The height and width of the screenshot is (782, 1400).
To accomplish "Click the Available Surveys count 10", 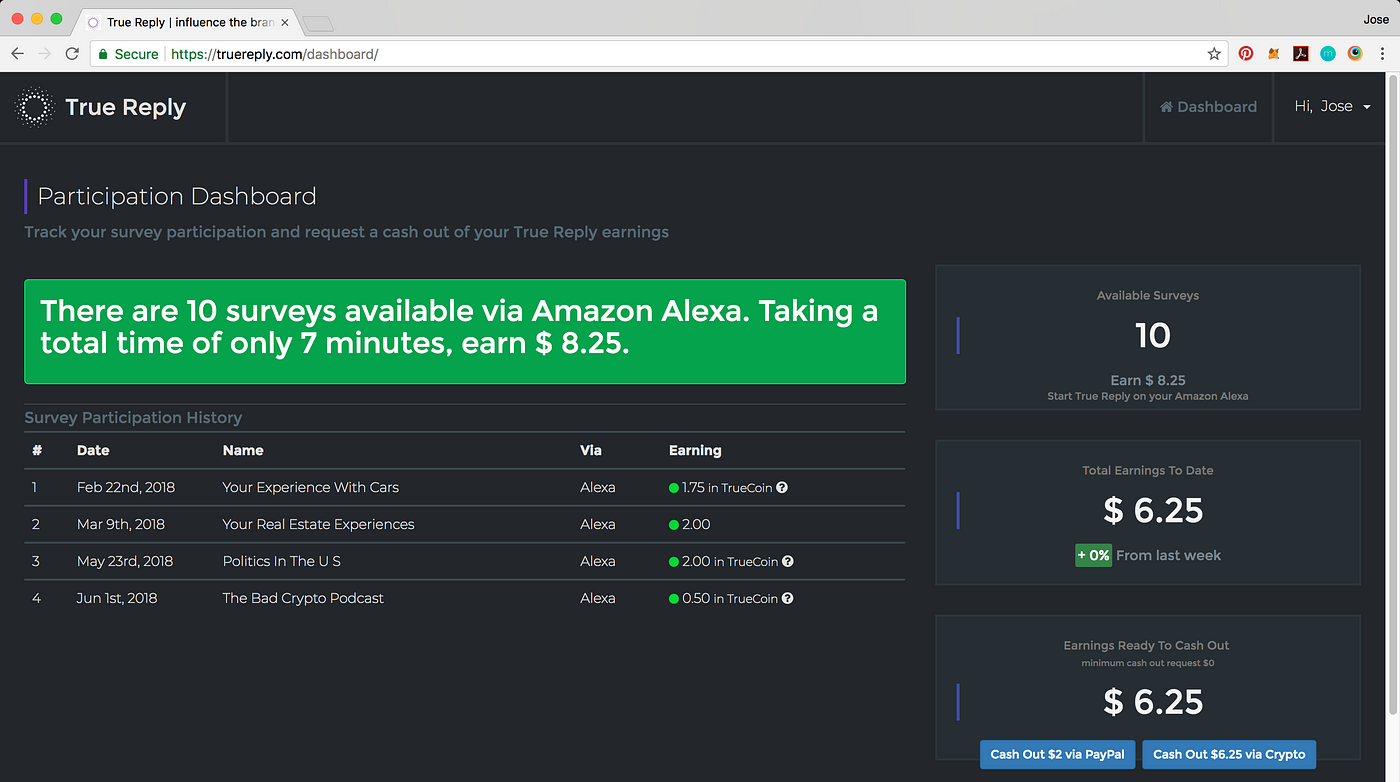I will (1152, 336).
